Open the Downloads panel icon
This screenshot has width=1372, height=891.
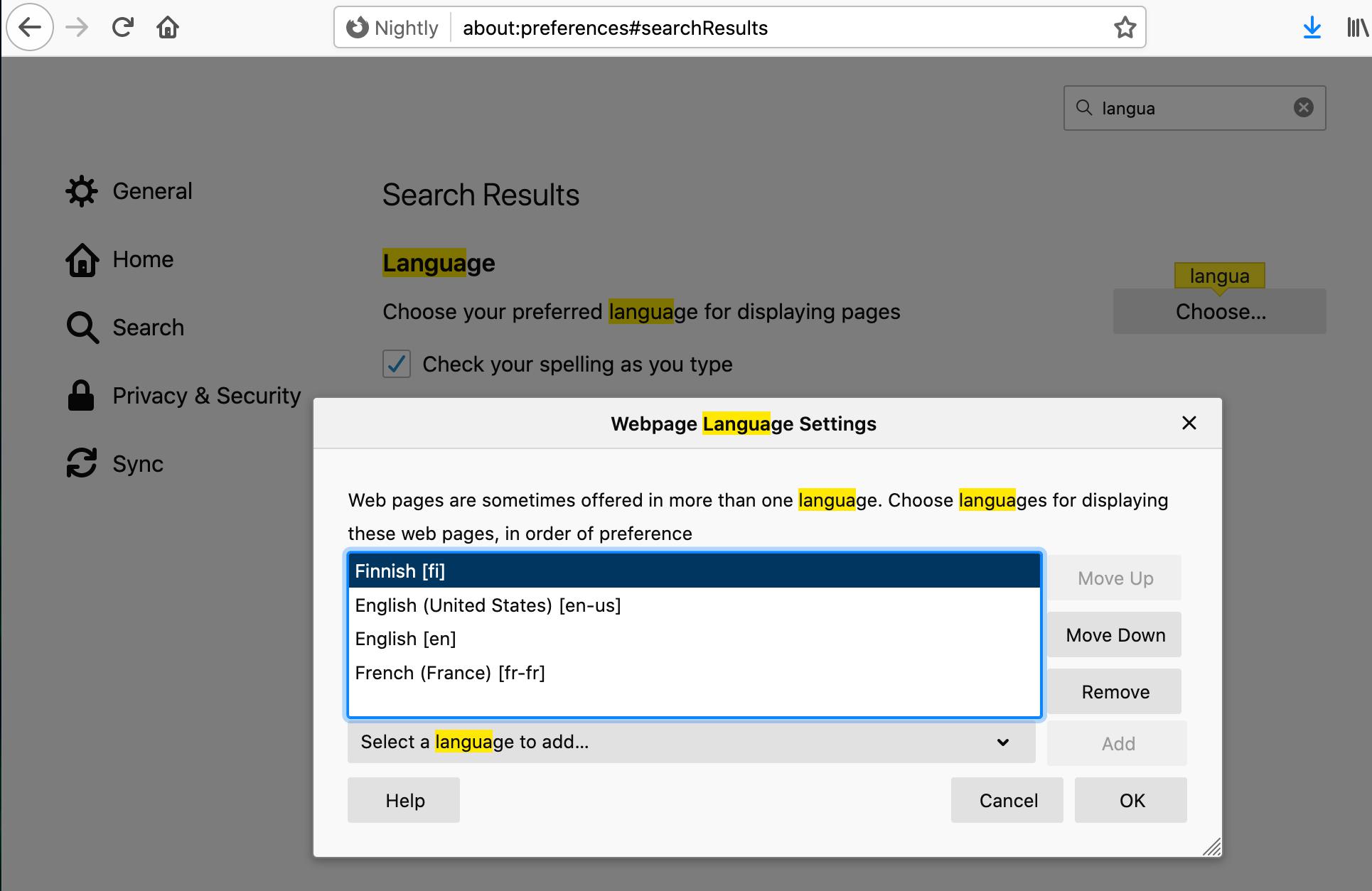pos(1312,28)
